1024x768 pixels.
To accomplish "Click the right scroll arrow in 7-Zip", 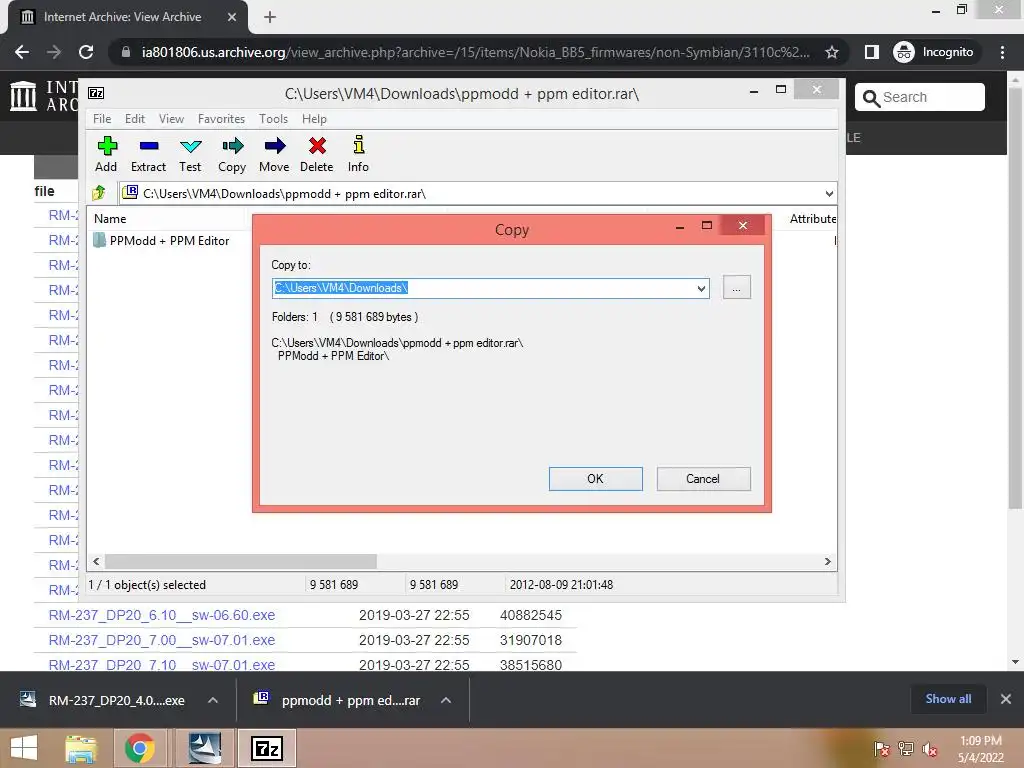I will click(827, 562).
